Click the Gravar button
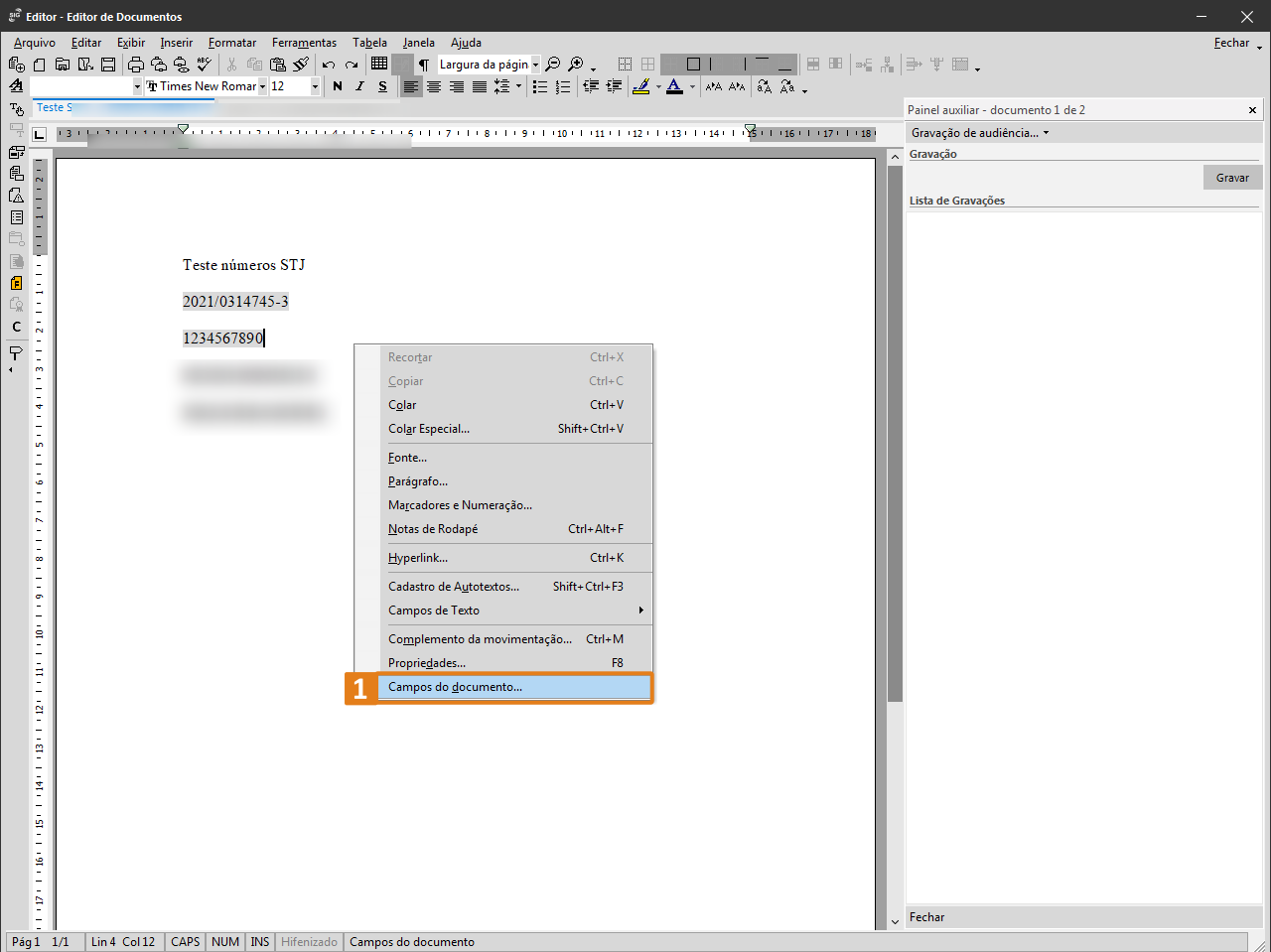Image resolution: width=1271 pixels, height=952 pixels. click(x=1232, y=178)
